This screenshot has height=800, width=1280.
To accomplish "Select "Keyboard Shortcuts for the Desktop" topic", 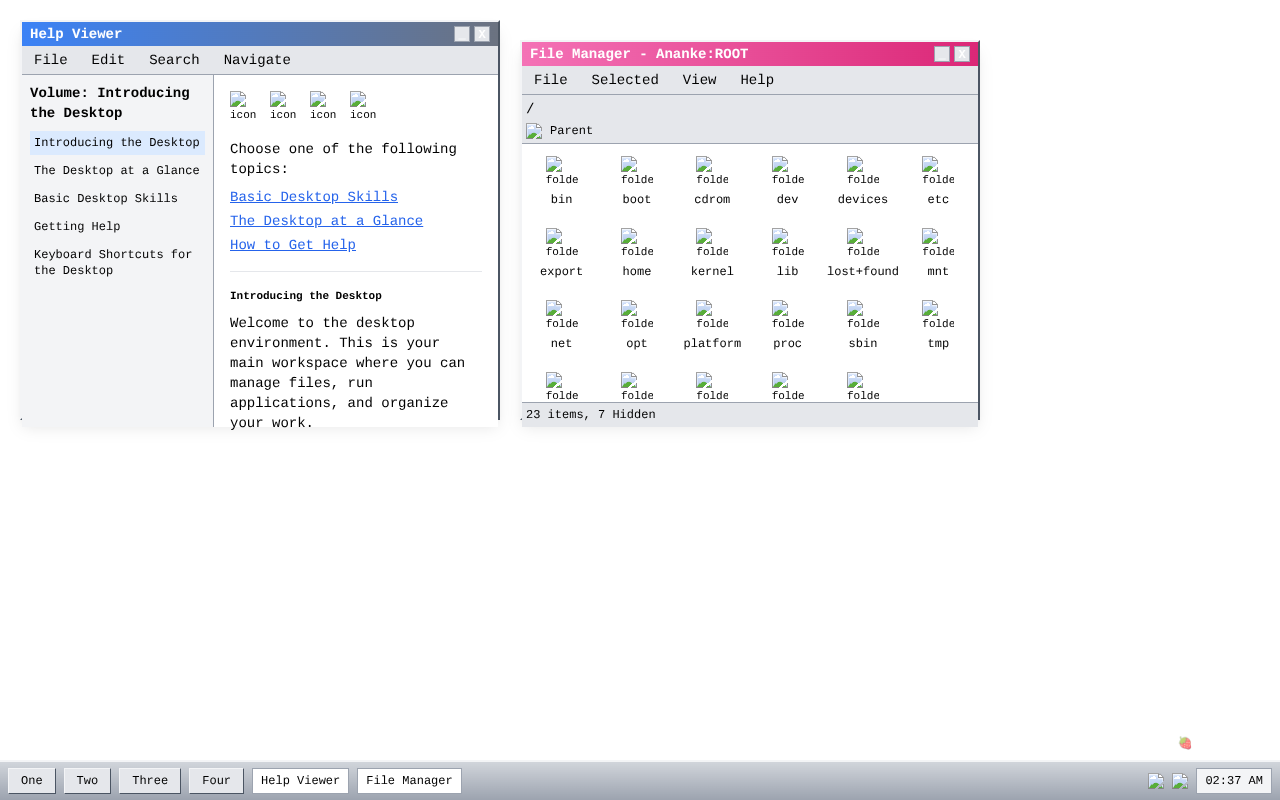I will tap(112, 262).
